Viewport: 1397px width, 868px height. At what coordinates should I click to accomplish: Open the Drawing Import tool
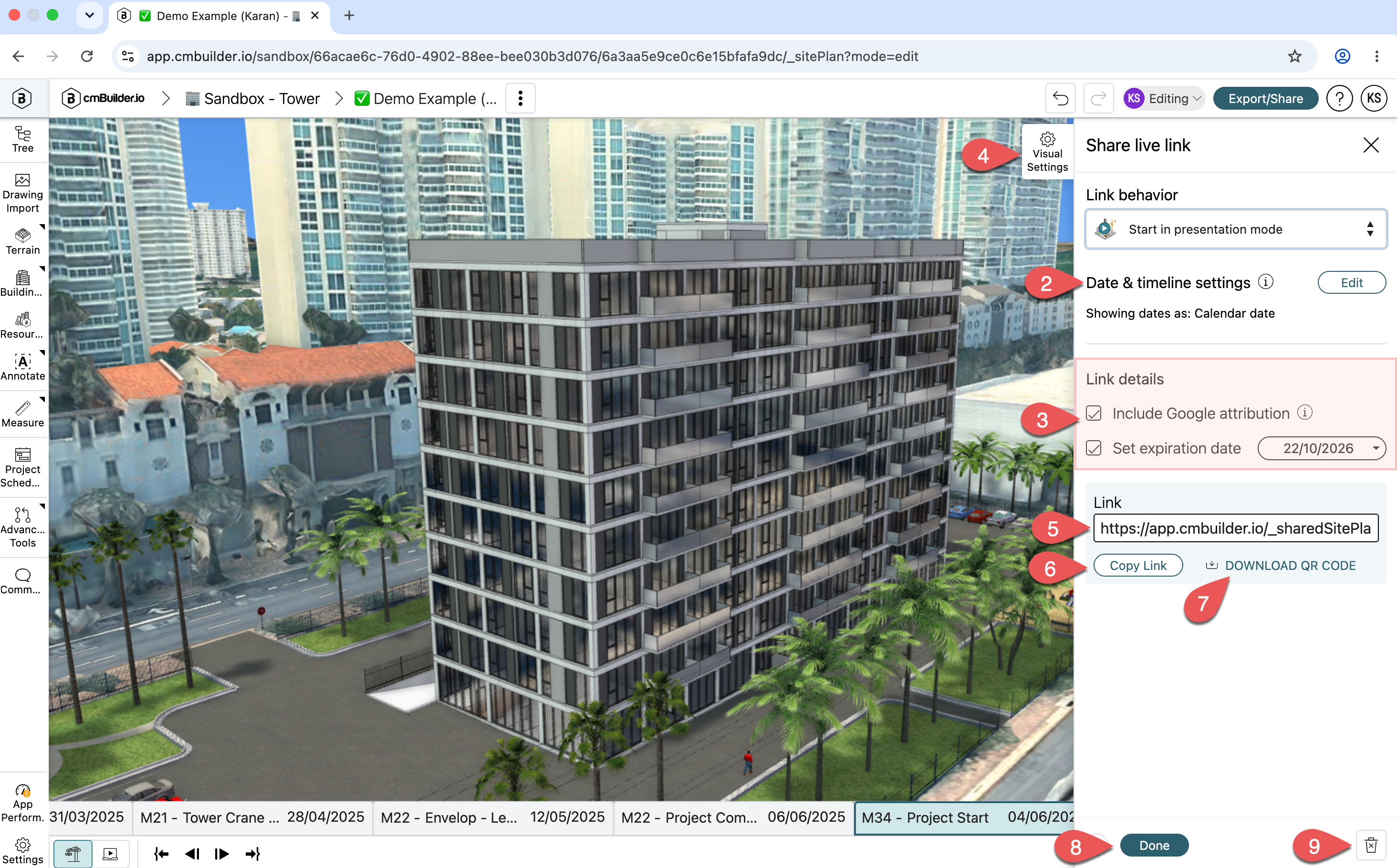click(23, 194)
